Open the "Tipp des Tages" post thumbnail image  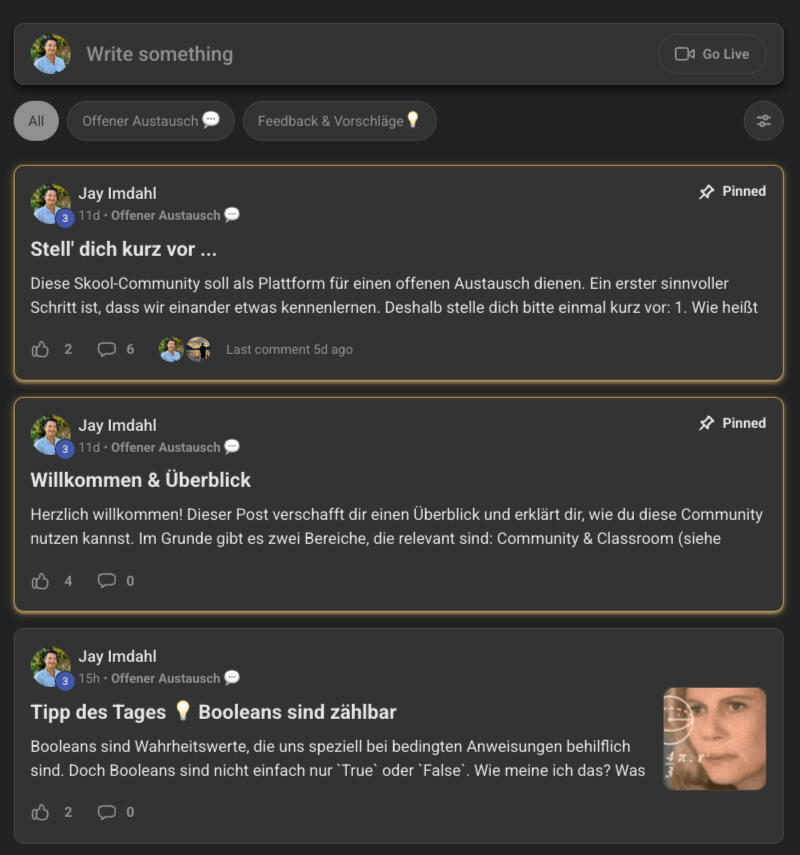click(x=714, y=738)
